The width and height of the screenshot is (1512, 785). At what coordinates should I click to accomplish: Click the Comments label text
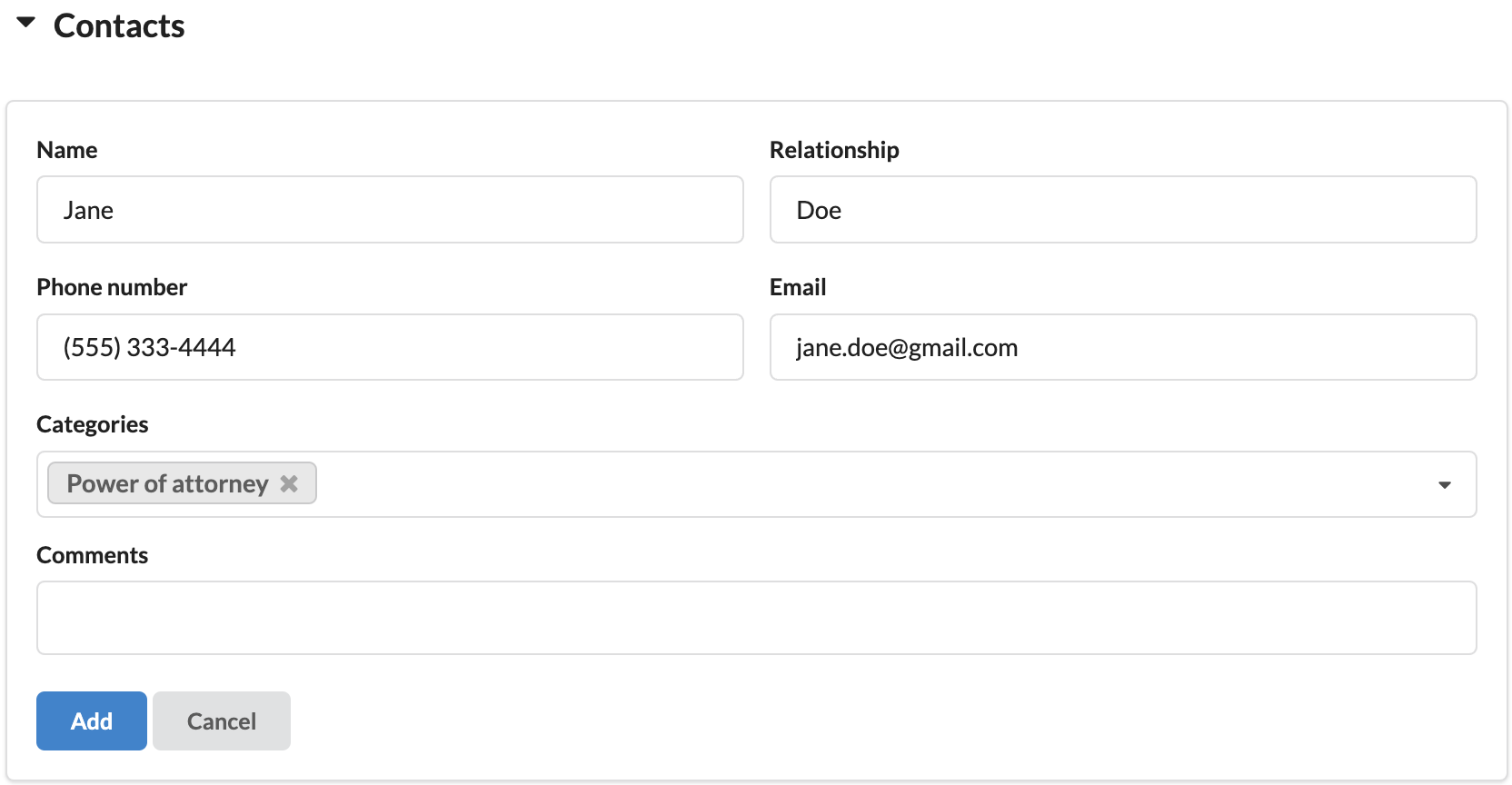[x=93, y=555]
